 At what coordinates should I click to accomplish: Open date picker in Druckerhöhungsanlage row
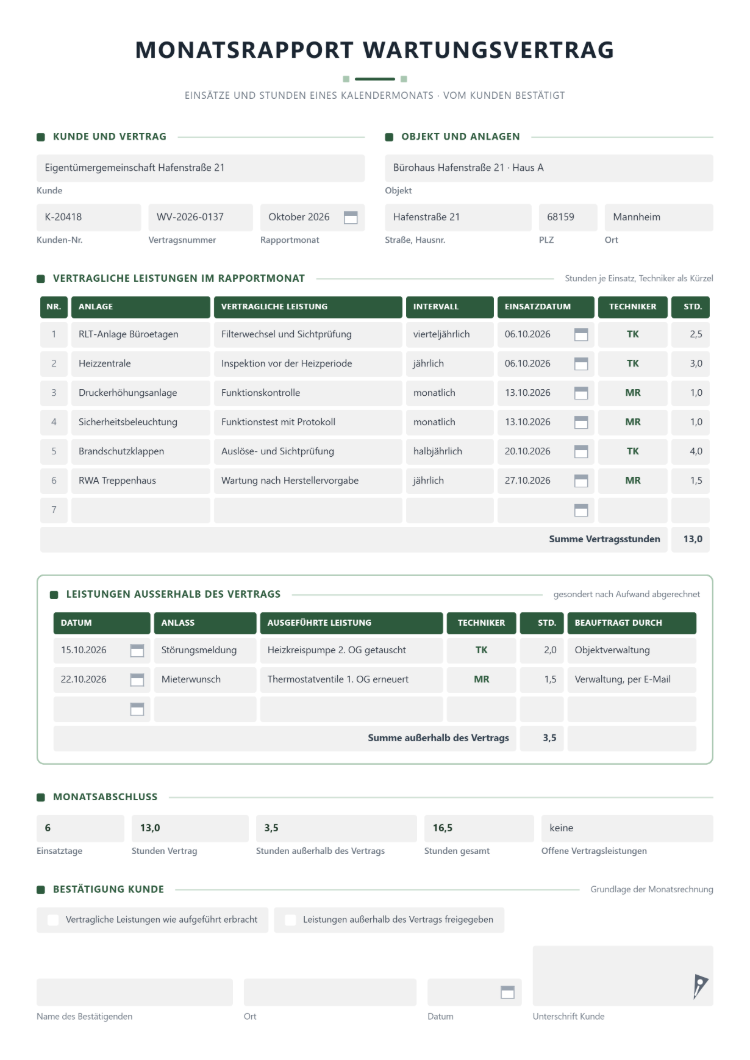[x=581, y=393]
